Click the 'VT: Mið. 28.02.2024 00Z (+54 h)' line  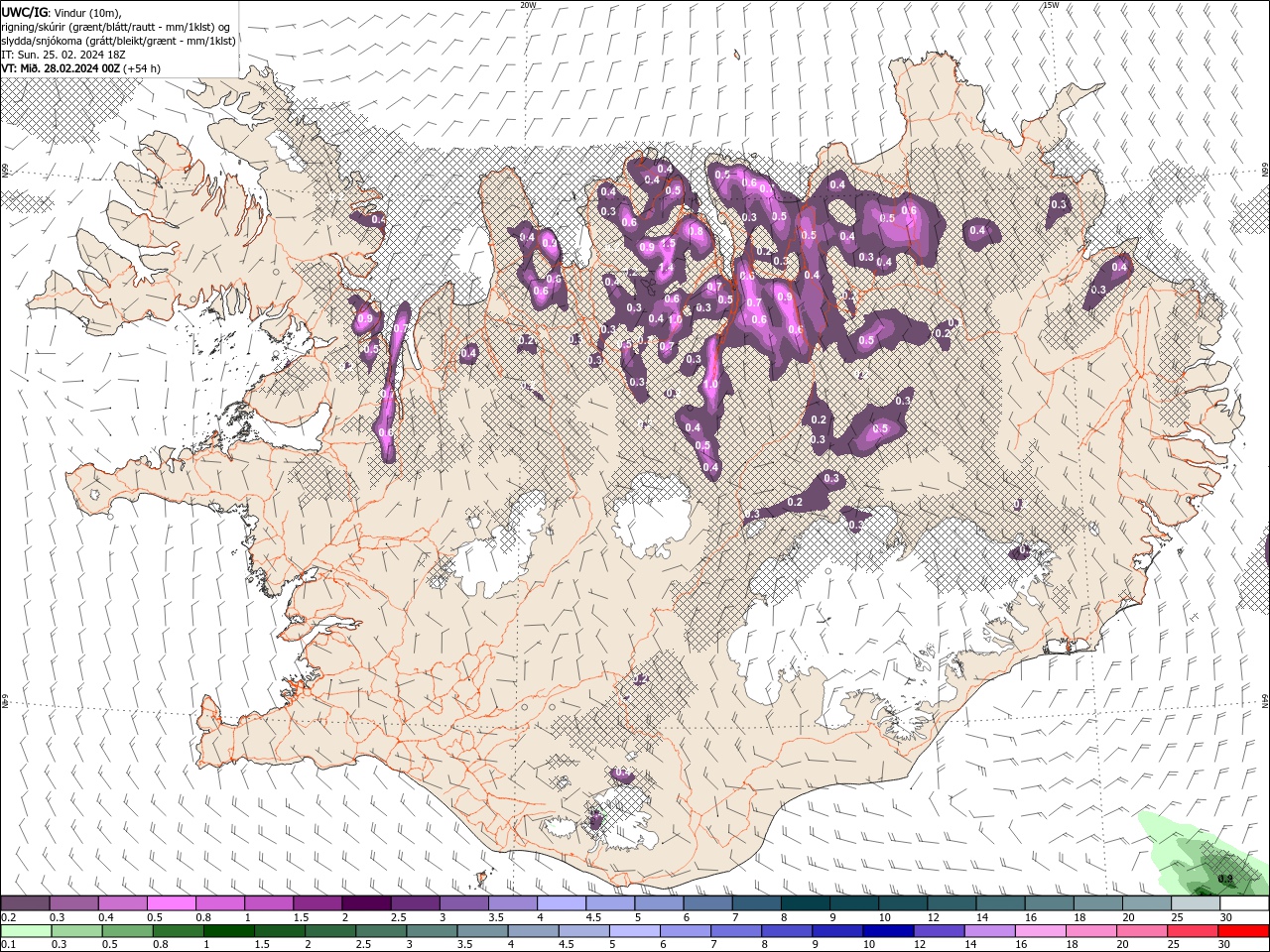tap(81, 68)
